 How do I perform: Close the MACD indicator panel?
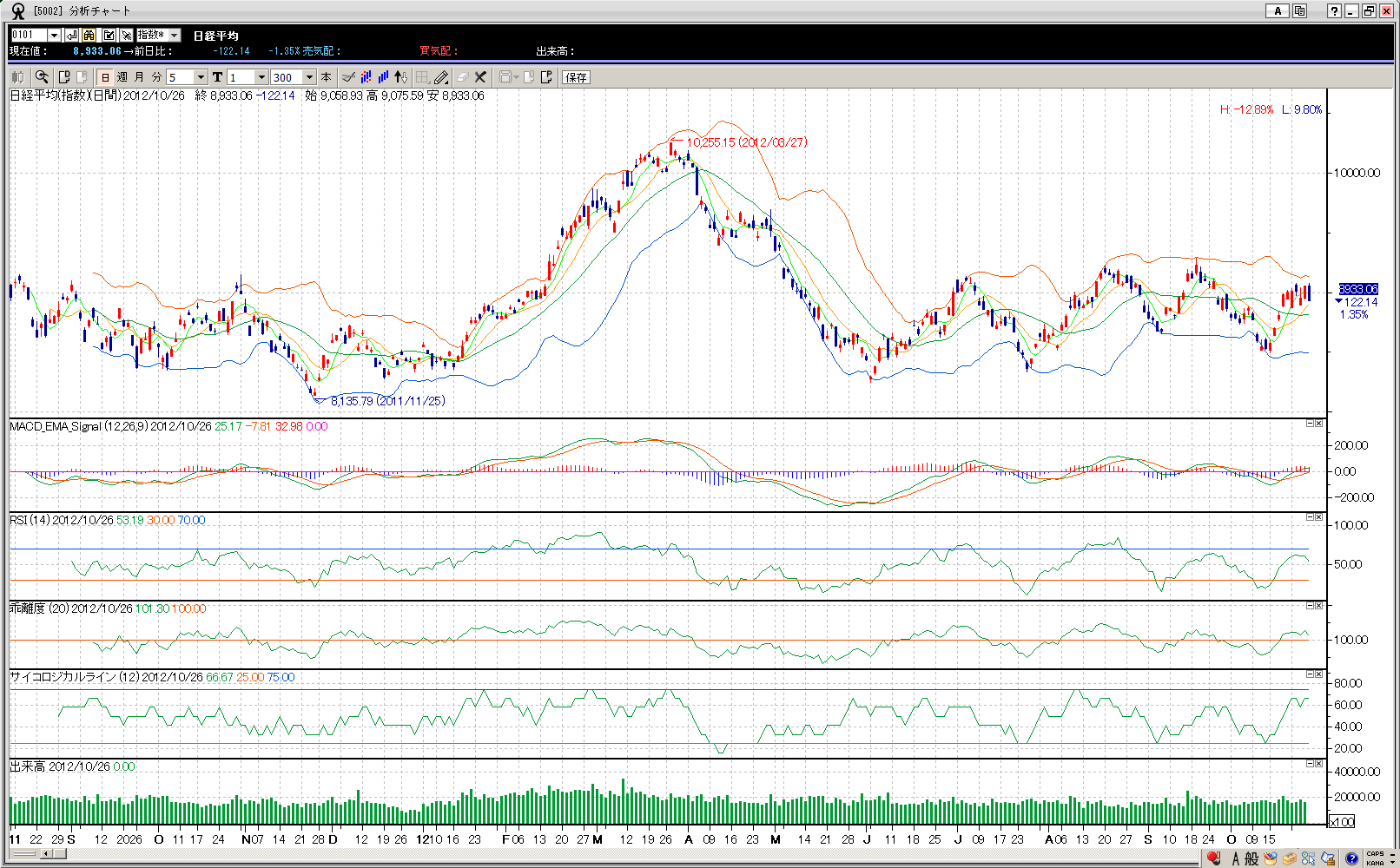1319,424
